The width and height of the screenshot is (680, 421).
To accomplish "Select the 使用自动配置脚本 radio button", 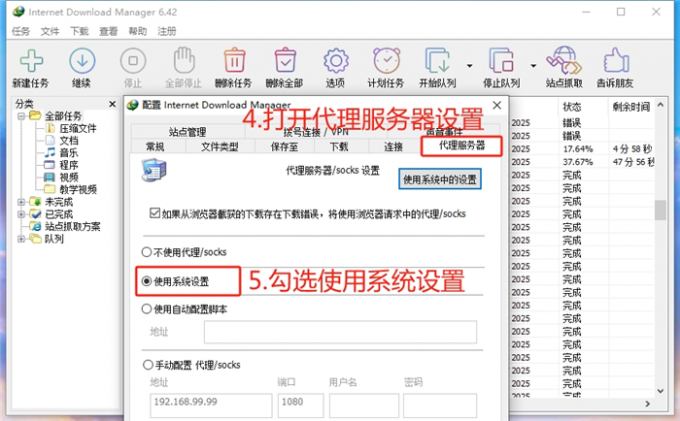I will [147, 309].
